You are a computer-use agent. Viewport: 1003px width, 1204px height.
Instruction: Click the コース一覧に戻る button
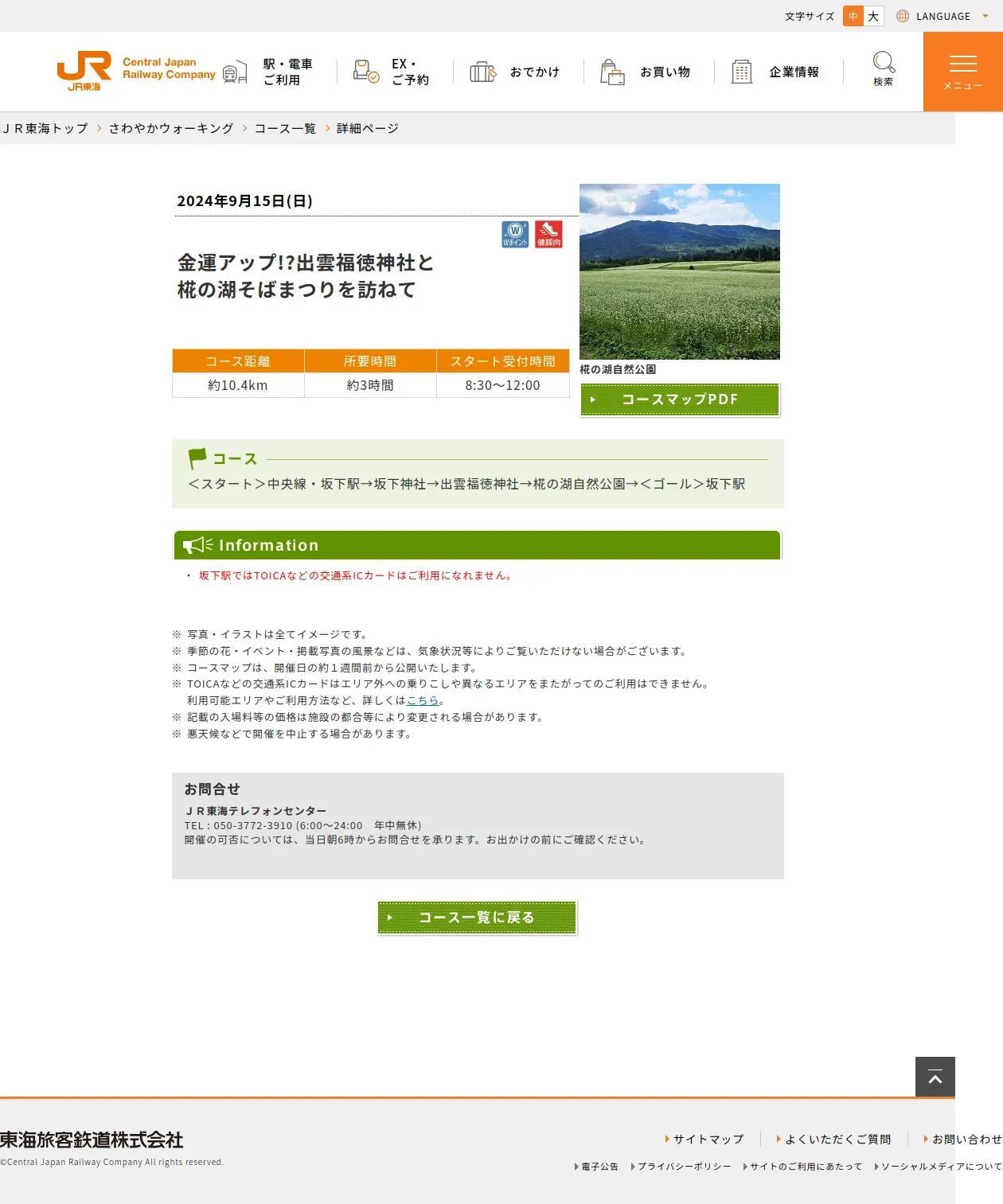[x=477, y=918]
